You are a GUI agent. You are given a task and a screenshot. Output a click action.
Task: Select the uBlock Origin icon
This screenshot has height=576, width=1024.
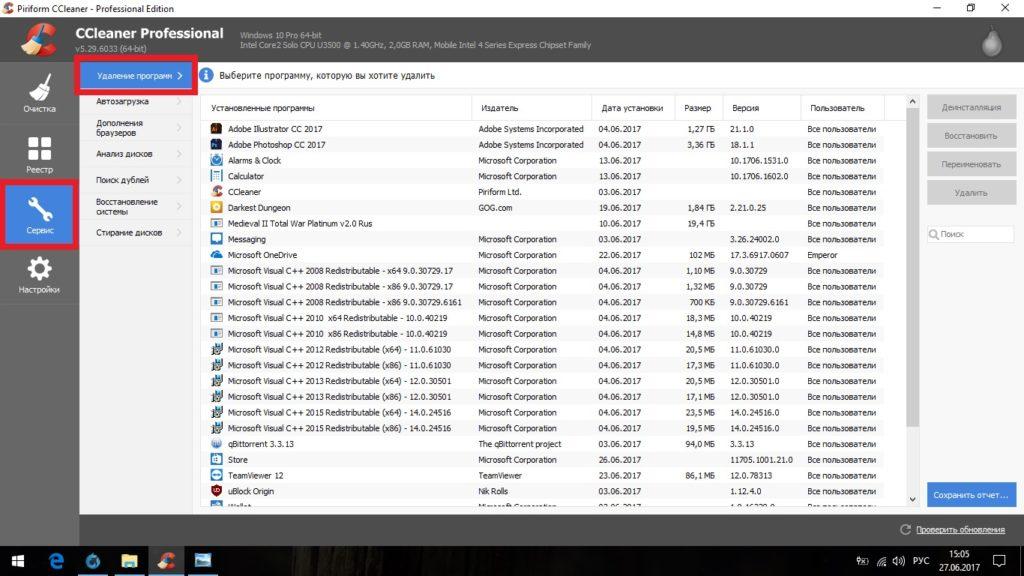coord(216,491)
